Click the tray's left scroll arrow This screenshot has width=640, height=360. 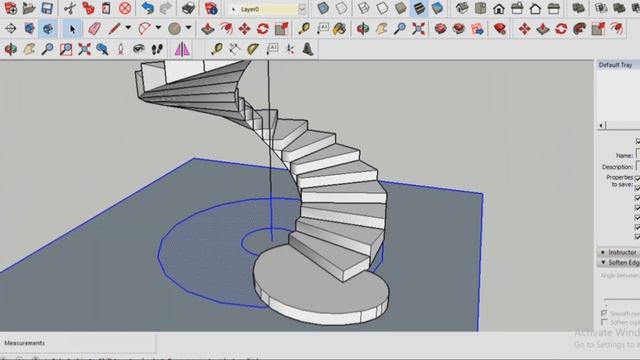(601, 125)
